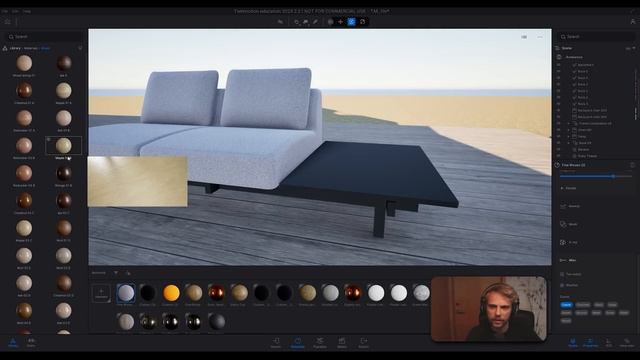Open the Import tab in the footer
The height and width of the screenshot is (360, 640).
tap(276, 343)
